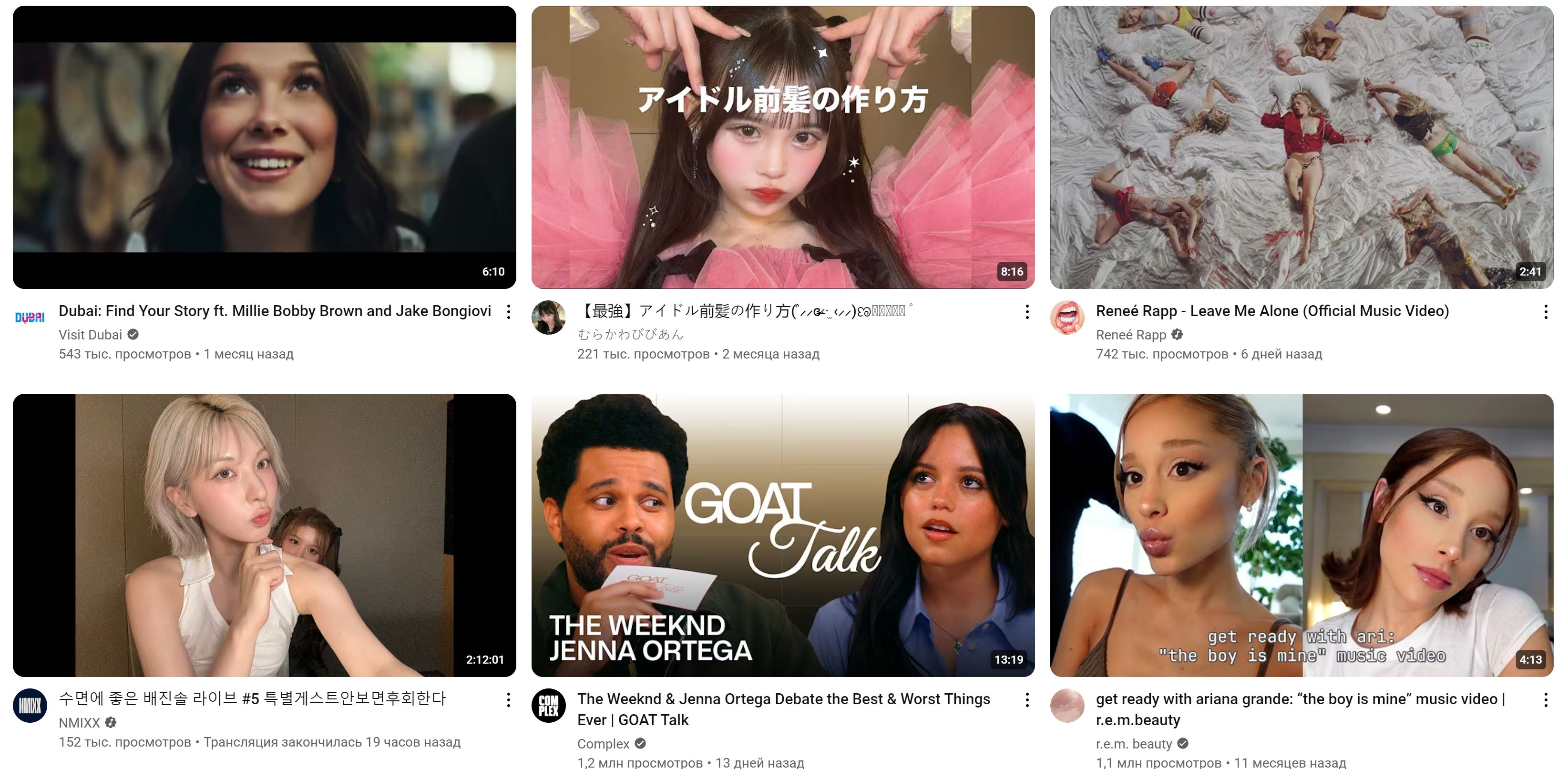1568x769 pixels.
Task: Go to NMIXX channel name link
Action: point(79,723)
